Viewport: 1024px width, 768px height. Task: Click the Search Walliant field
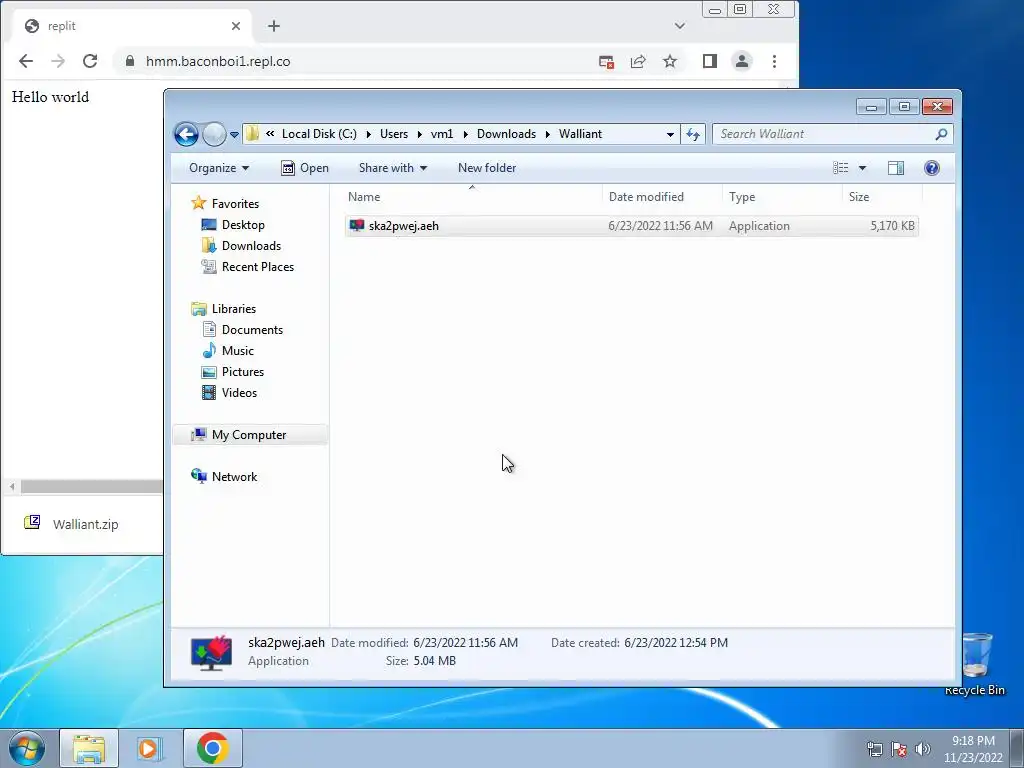point(833,134)
